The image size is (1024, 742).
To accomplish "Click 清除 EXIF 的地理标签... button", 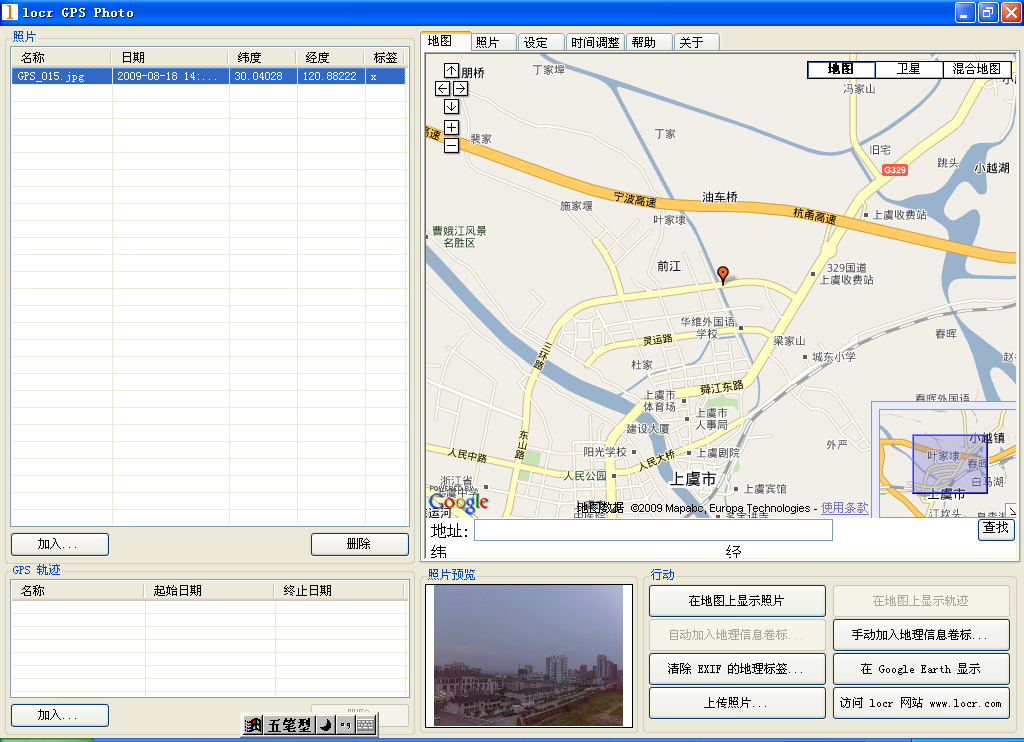I will 737,669.
